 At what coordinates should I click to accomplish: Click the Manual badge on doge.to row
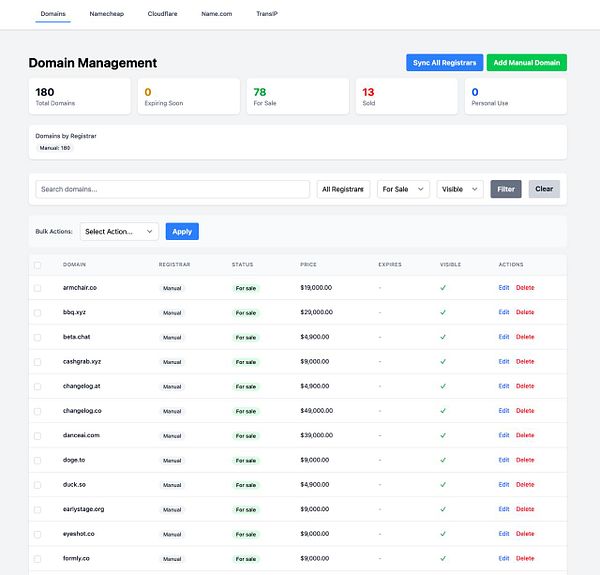(172, 461)
